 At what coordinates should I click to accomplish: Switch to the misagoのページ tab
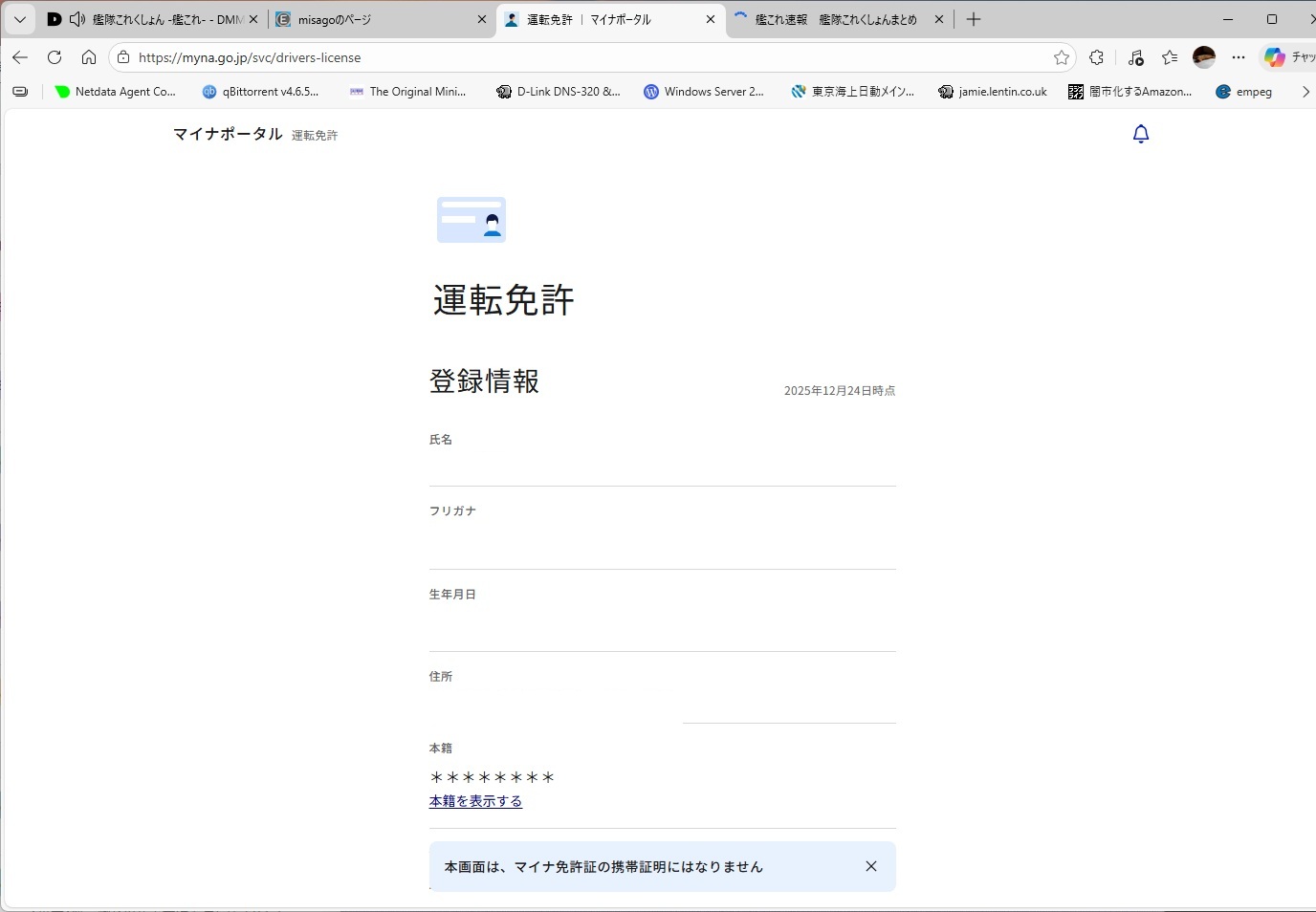[373, 19]
